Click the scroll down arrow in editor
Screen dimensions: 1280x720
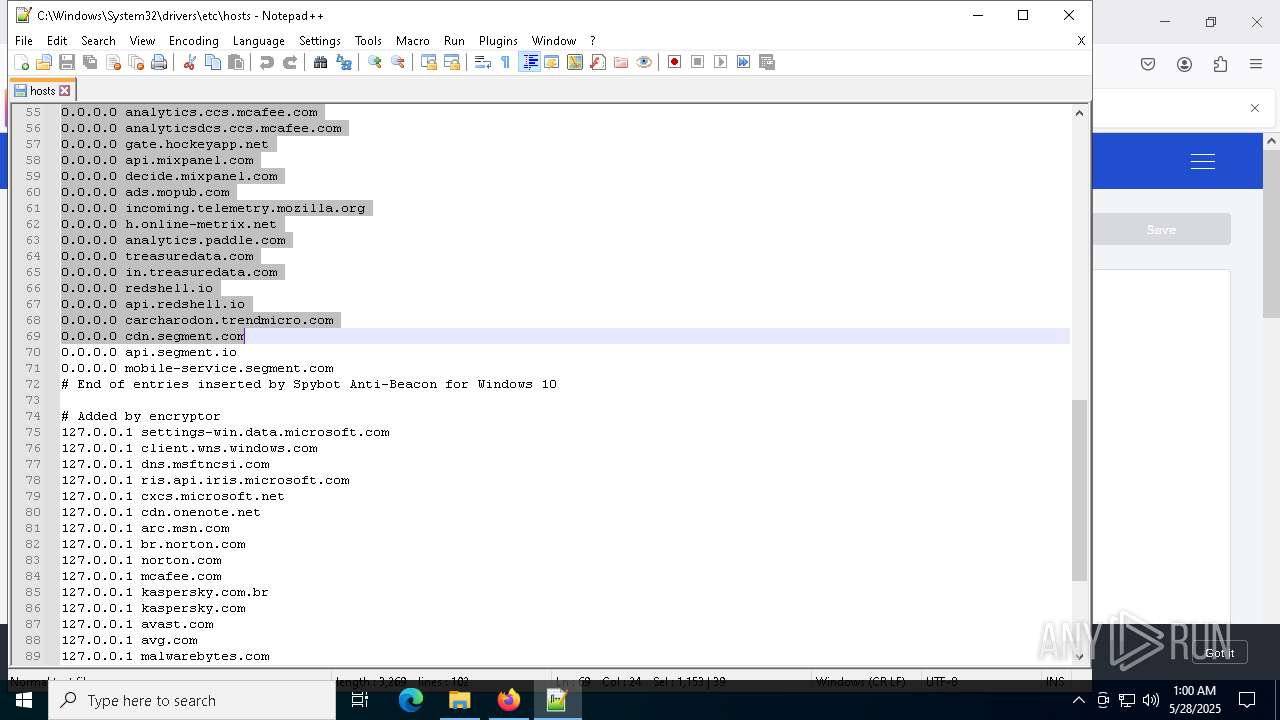(1079, 656)
